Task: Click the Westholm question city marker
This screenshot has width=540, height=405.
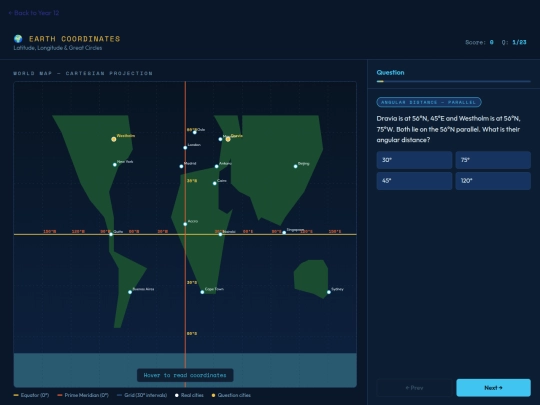Action: (114, 139)
